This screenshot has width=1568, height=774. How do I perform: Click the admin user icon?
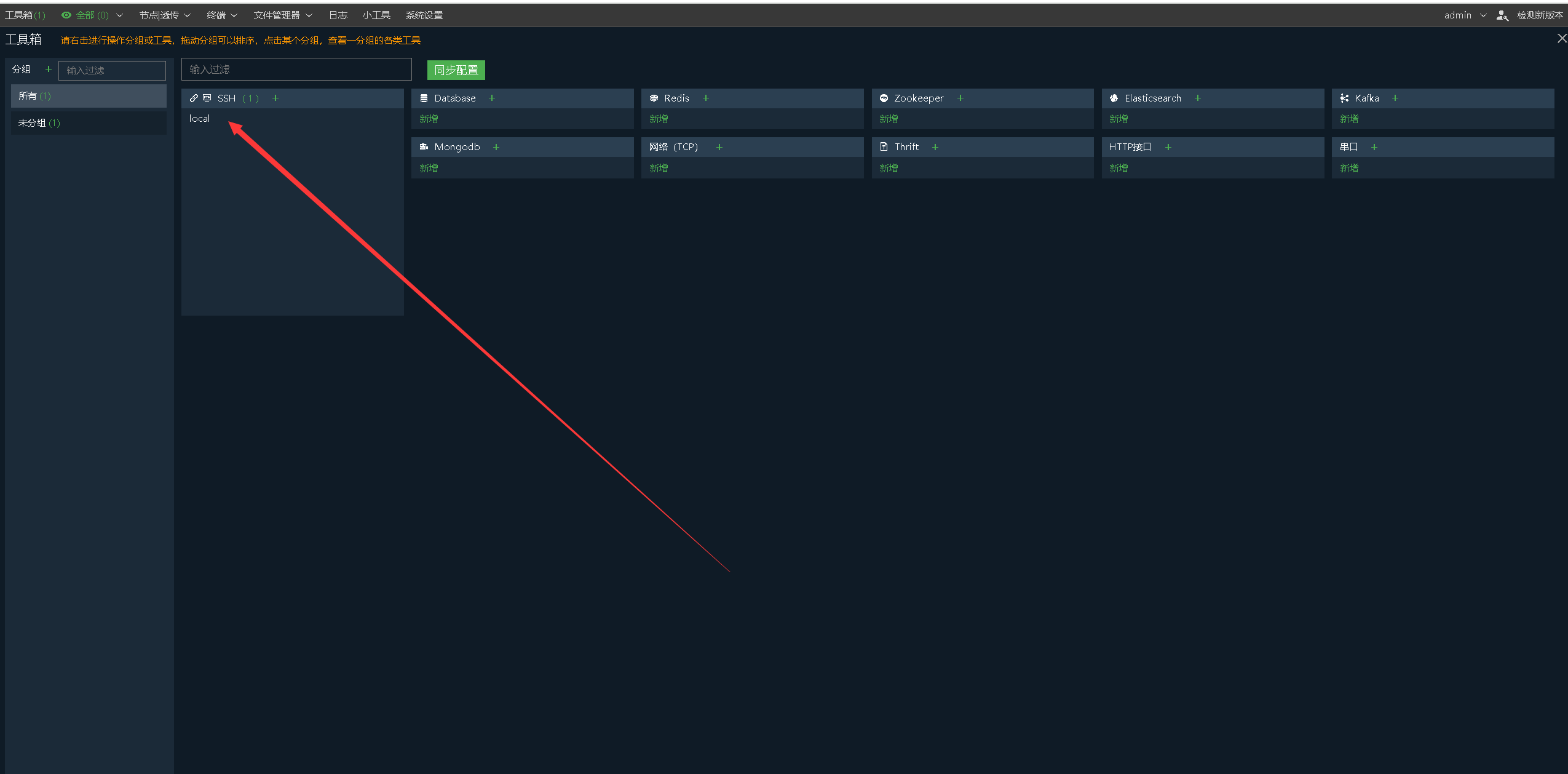pos(1502,15)
